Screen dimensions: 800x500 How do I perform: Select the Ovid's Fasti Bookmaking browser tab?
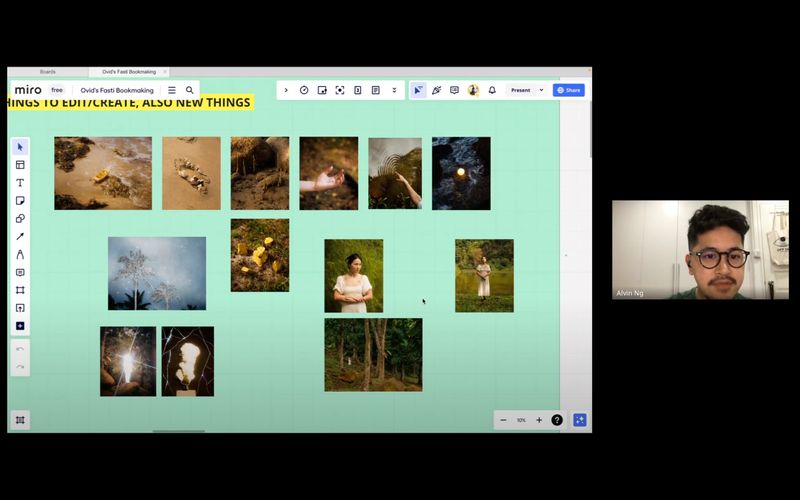[x=129, y=72]
